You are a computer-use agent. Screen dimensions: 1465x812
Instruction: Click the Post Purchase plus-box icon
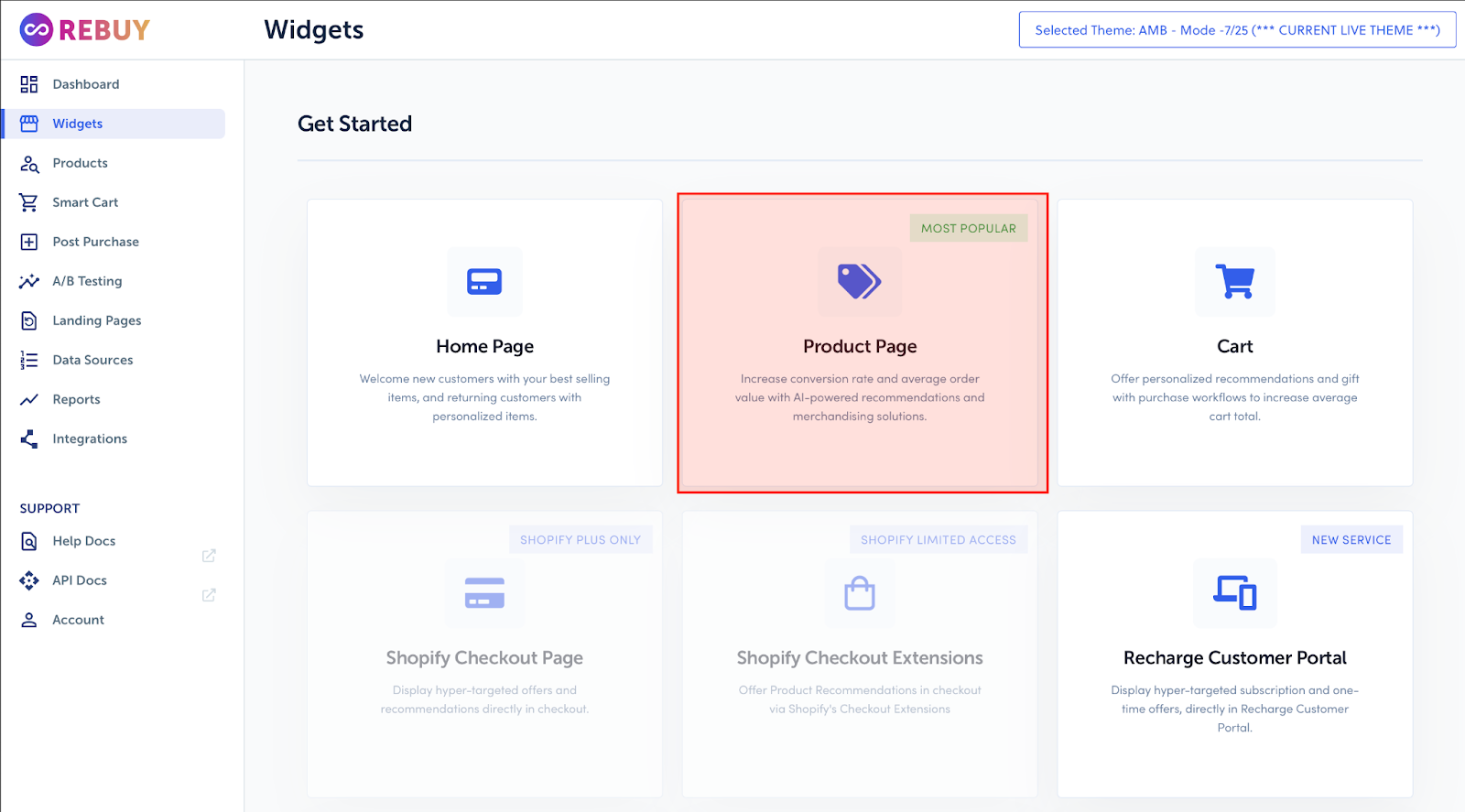29,242
